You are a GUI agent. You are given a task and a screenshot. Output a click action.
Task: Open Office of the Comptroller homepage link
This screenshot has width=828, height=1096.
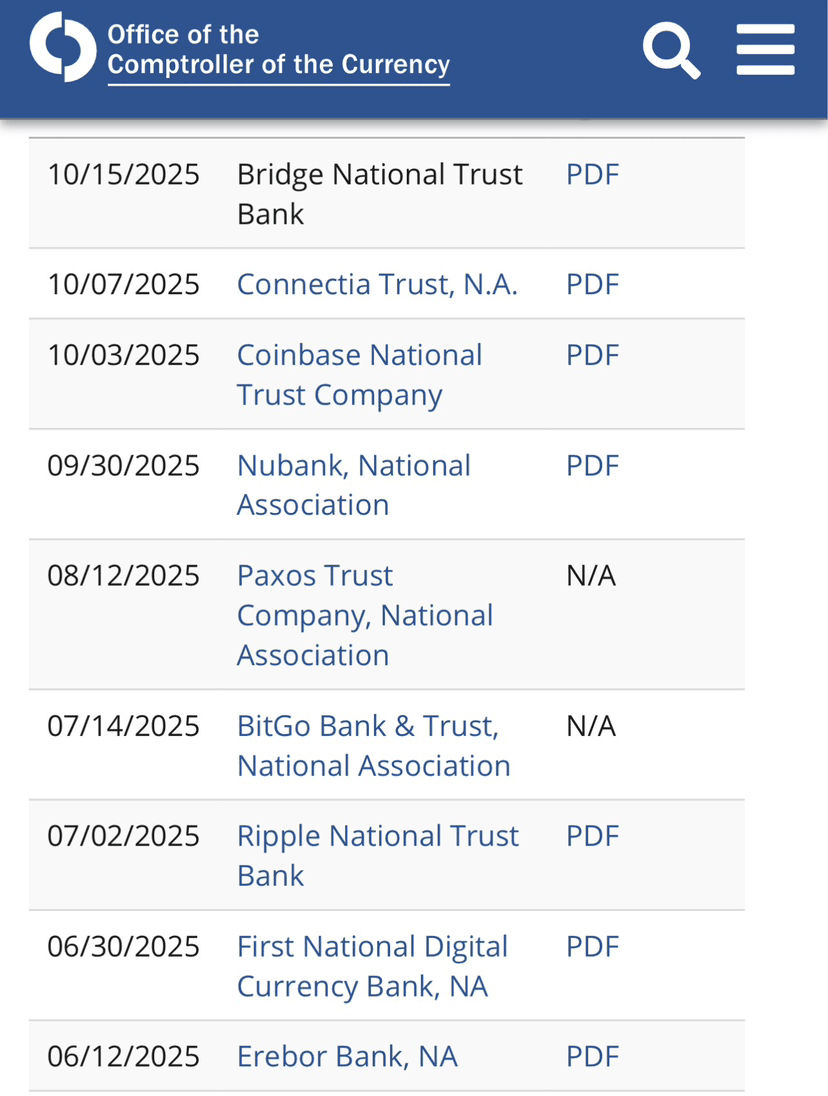[x=278, y=50]
